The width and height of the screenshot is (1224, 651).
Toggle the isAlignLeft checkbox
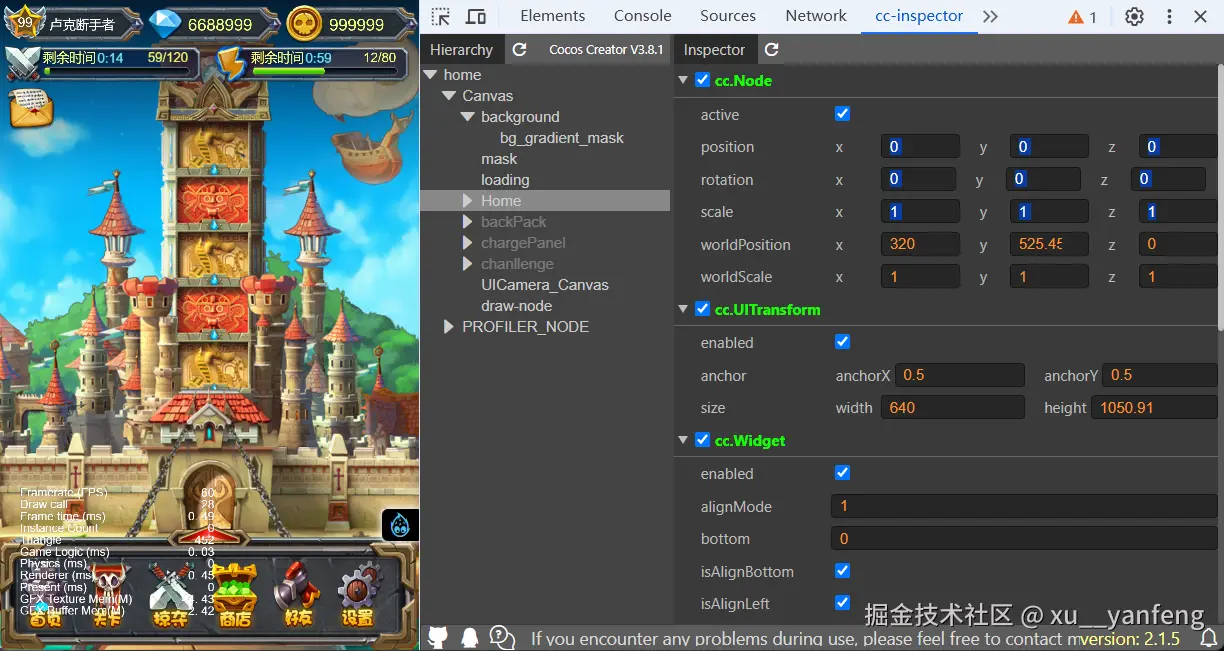(842, 603)
